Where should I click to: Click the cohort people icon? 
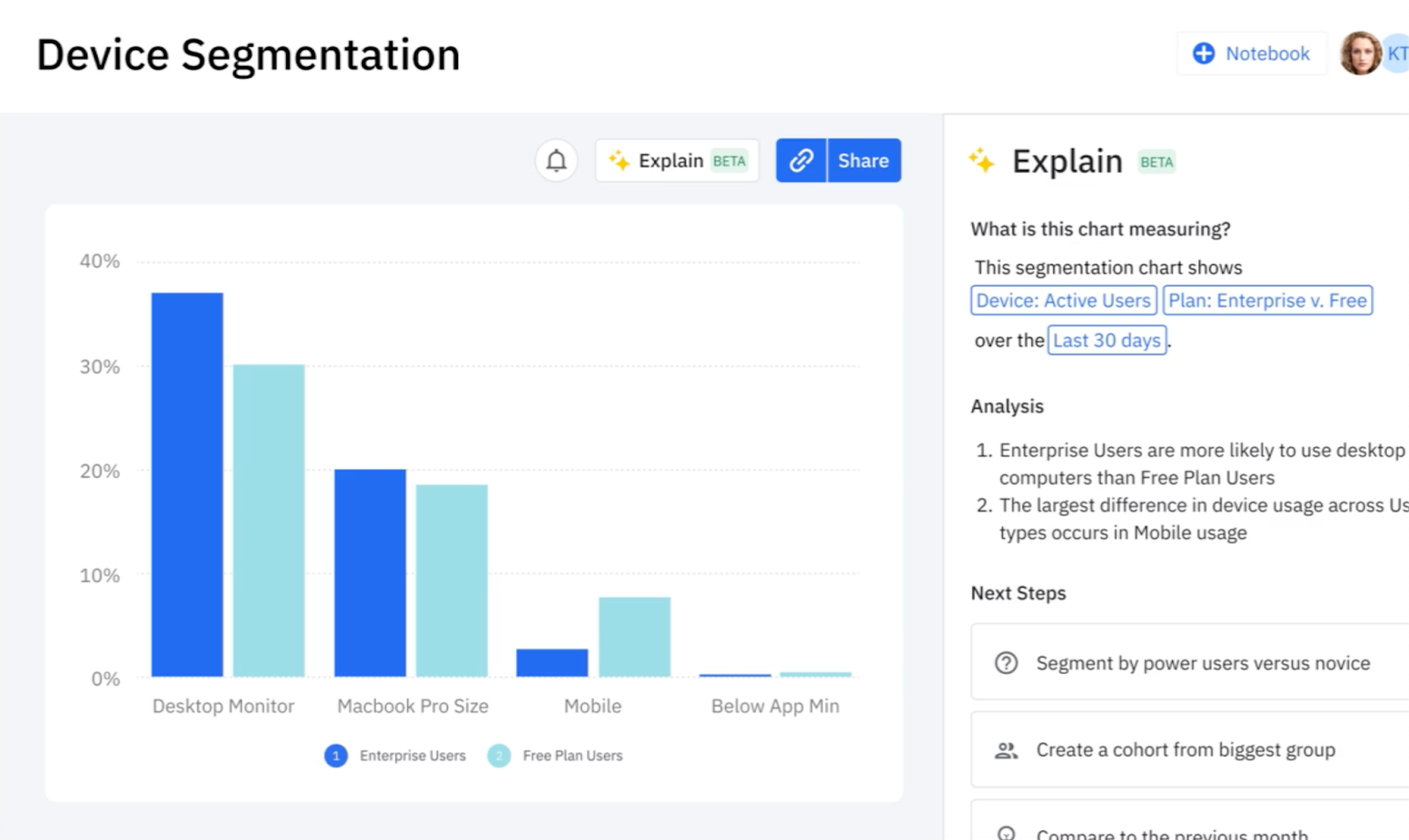pos(1006,750)
